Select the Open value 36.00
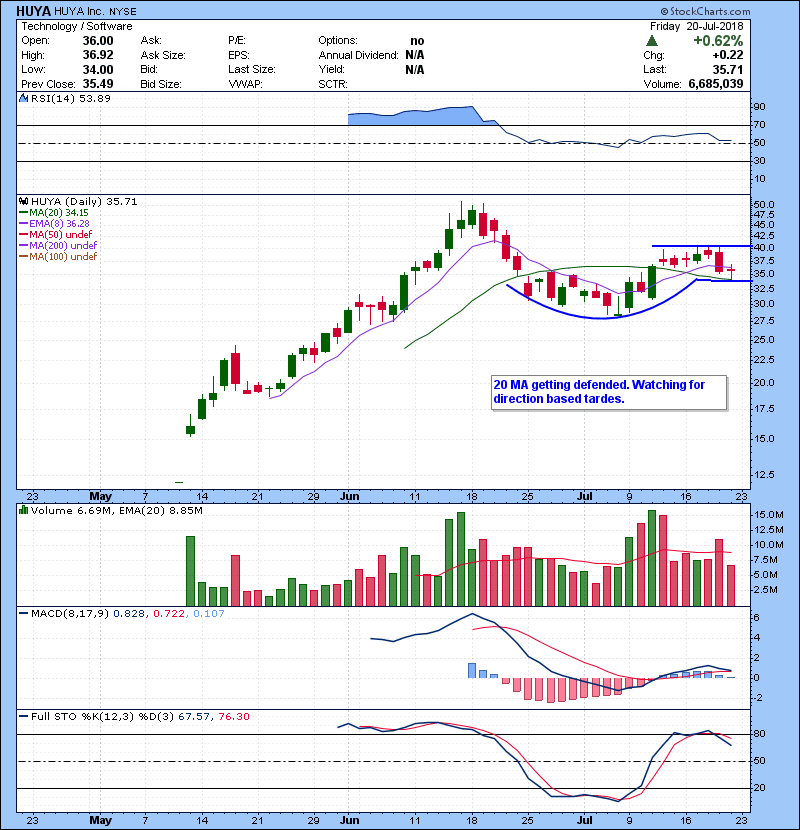Image resolution: width=800 pixels, height=830 pixels. tap(98, 41)
